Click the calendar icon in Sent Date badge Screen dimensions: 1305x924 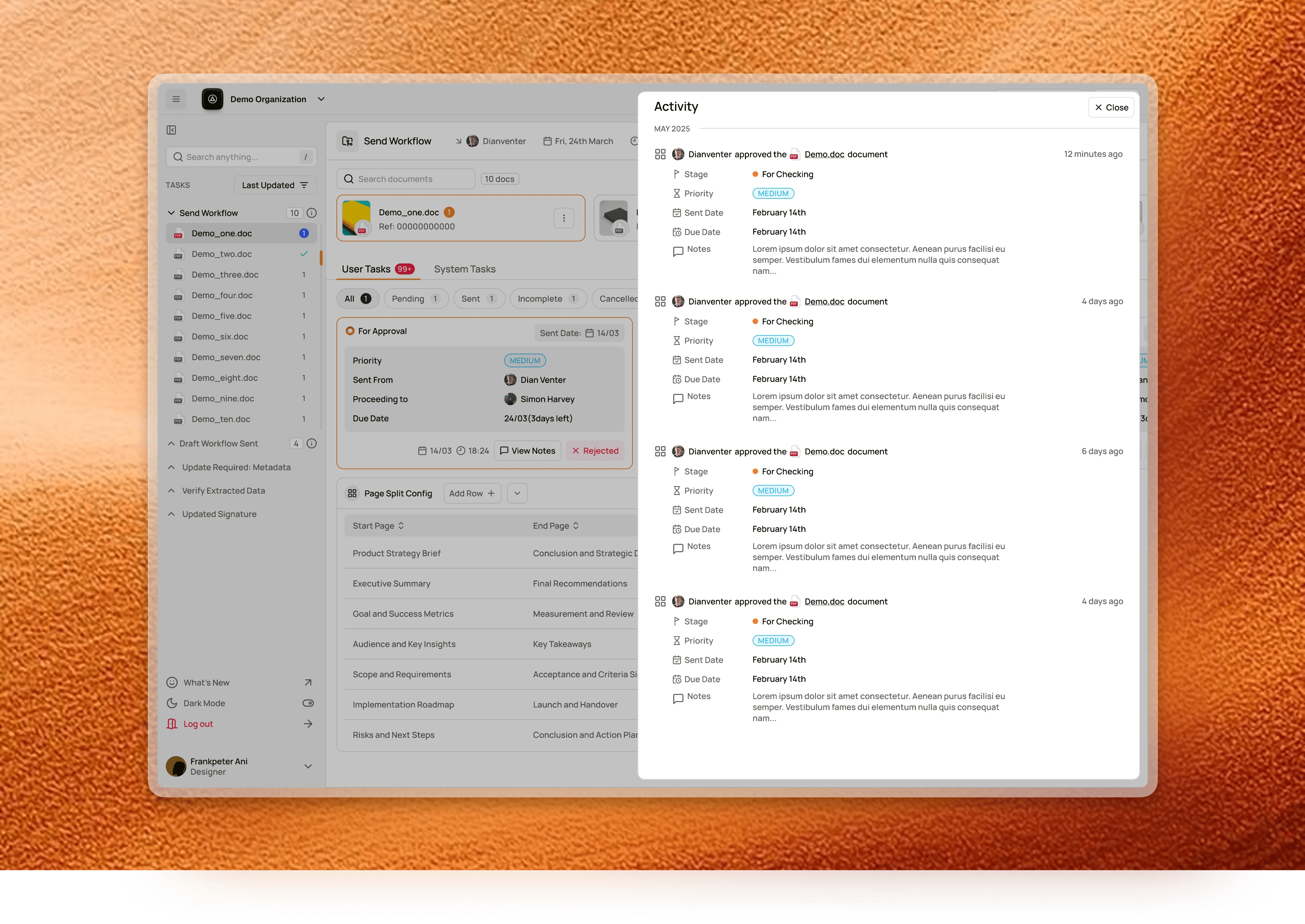[589, 333]
